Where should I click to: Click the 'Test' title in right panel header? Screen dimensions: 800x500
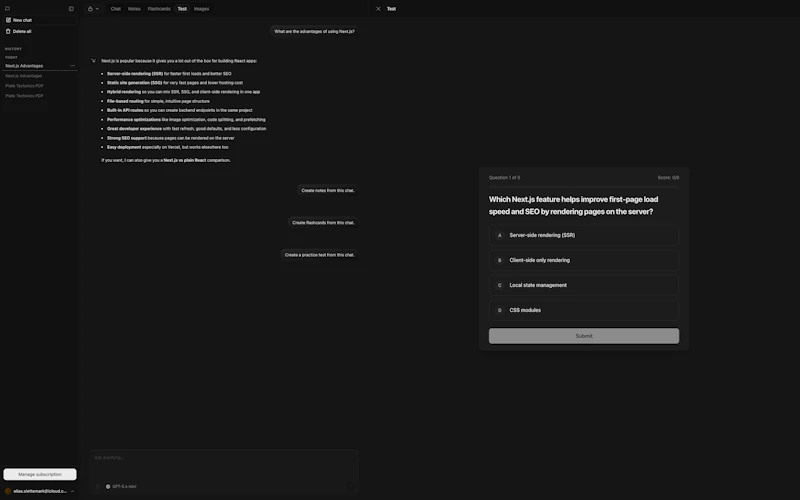point(391,9)
